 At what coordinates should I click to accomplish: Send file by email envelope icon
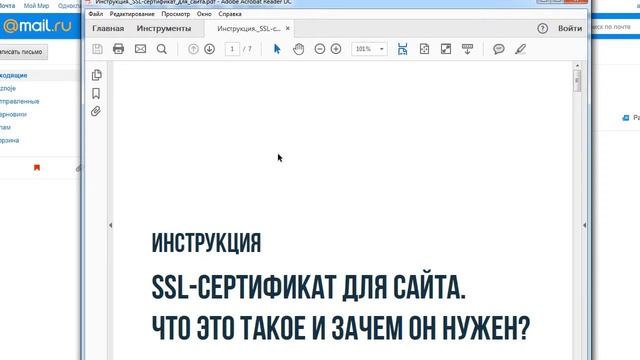pos(140,49)
